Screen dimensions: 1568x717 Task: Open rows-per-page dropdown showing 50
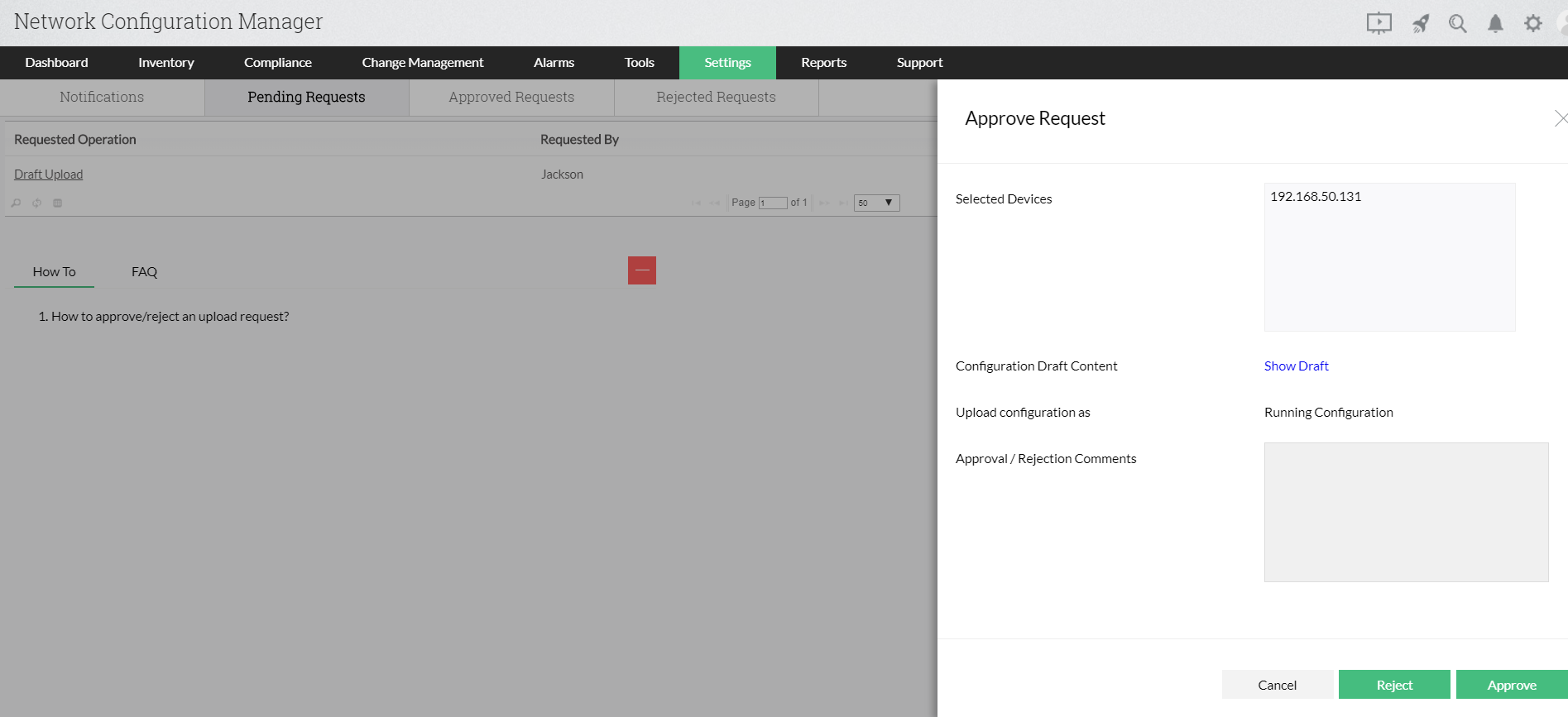(x=876, y=203)
